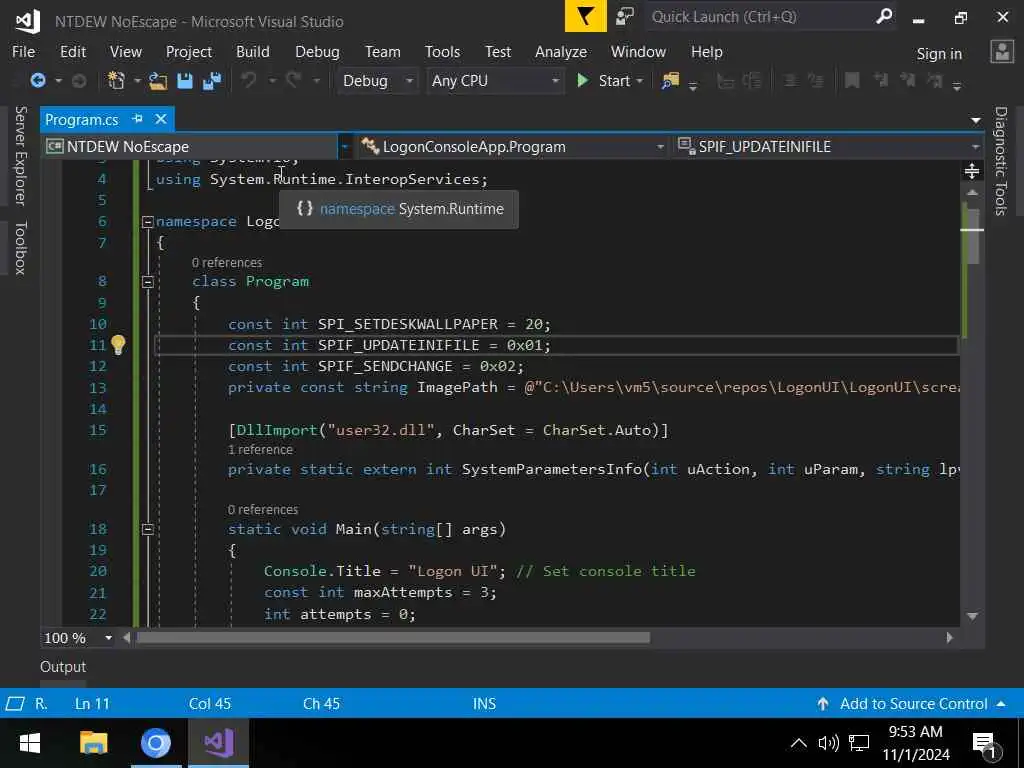Open the New Project dropdown arrow
Image resolution: width=1024 pixels, height=768 pixels.
tap(137, 81)
